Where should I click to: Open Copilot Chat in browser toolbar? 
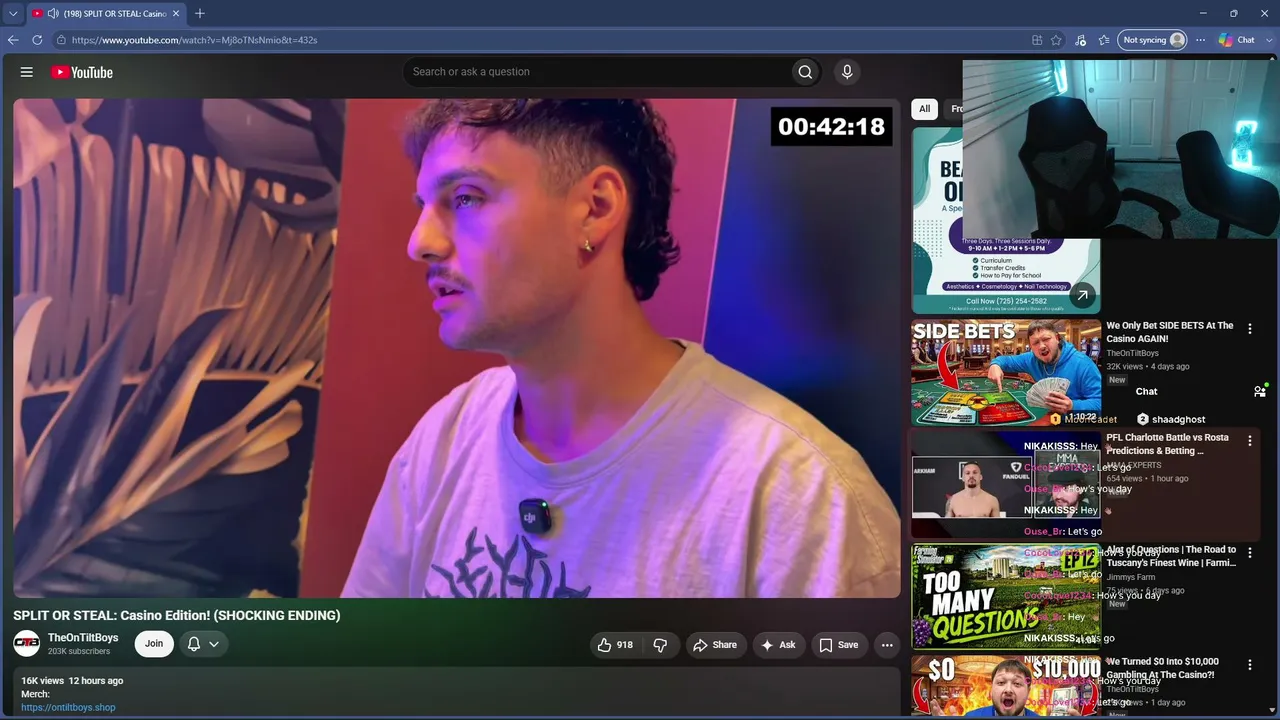[x=1237, y=40]
